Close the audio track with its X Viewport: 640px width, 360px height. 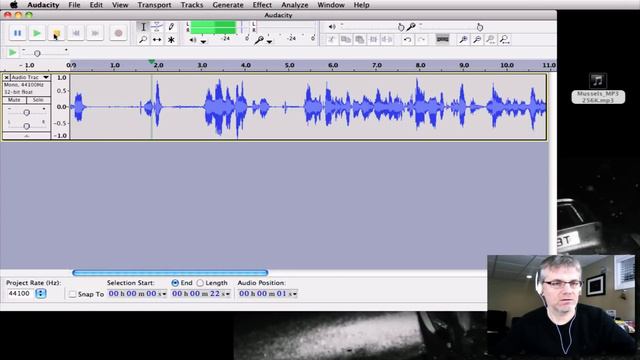point(6,77)
